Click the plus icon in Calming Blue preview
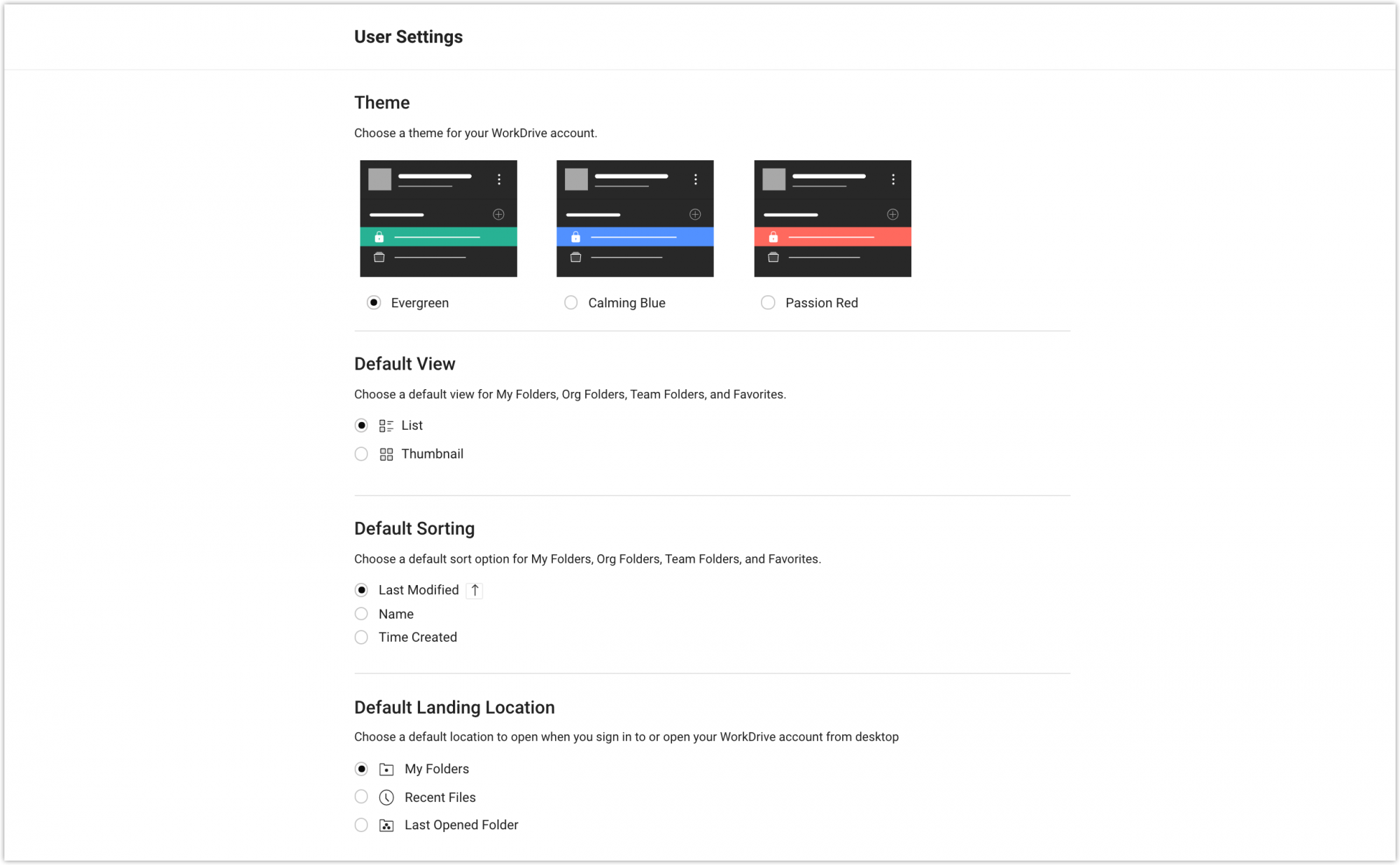This screenshot has height=865, width=1400. 695,214
